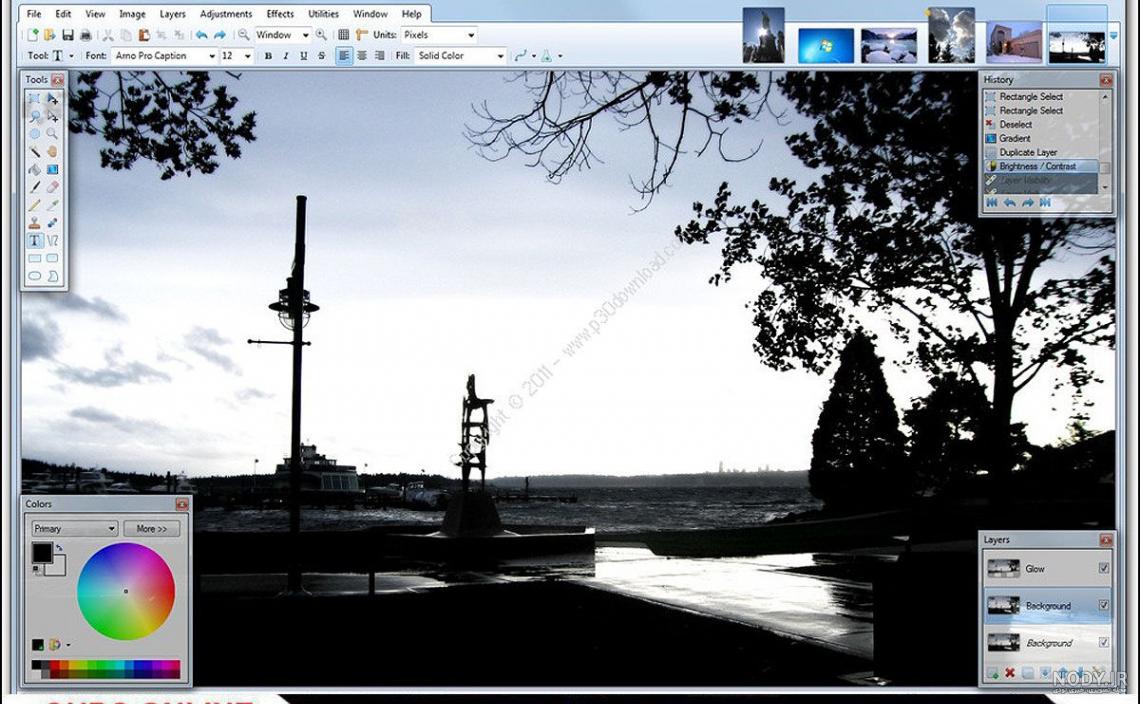Toggle bold text formatting

point(268,56)
